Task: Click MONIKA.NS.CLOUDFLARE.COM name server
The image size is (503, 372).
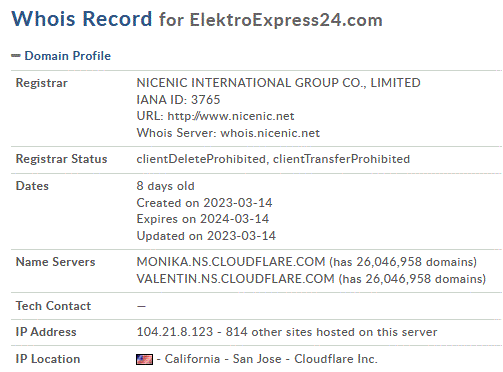Action: (x=231, y=262)
